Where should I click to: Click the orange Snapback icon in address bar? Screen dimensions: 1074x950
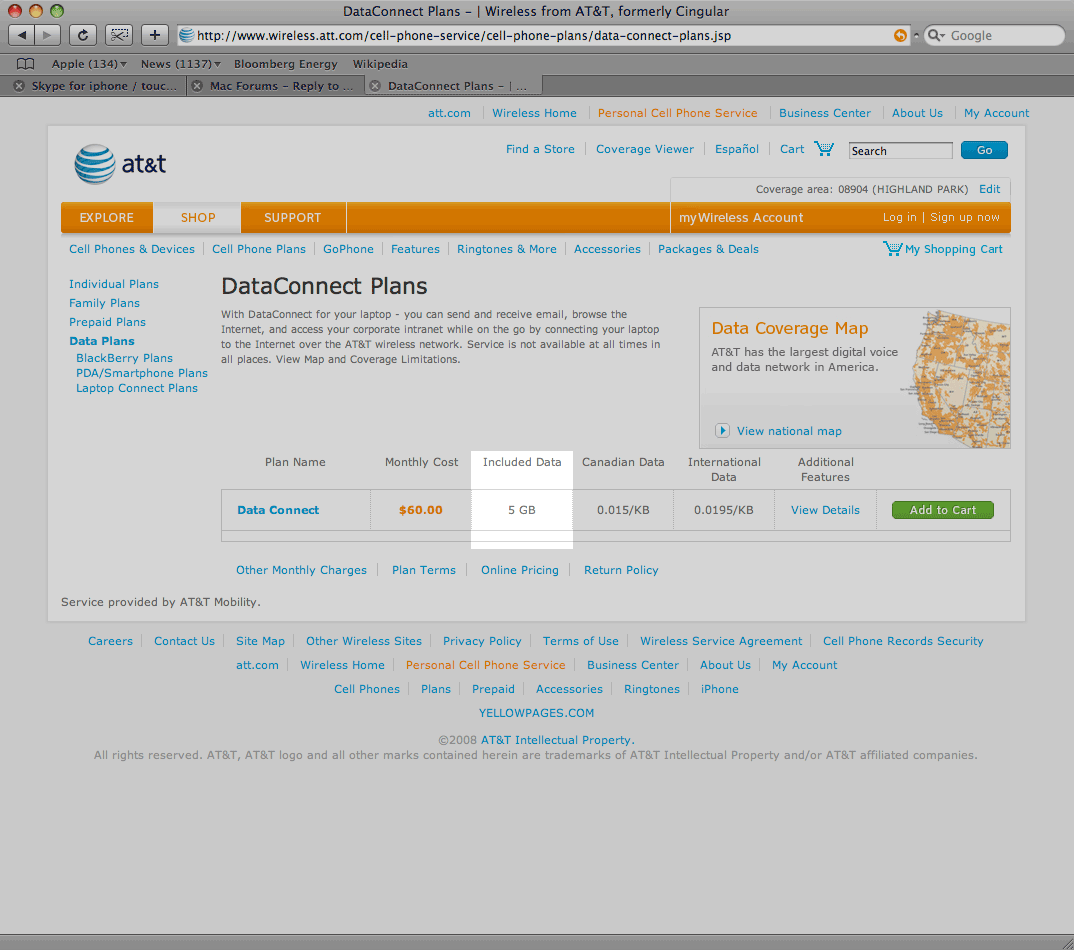[900, 36]
